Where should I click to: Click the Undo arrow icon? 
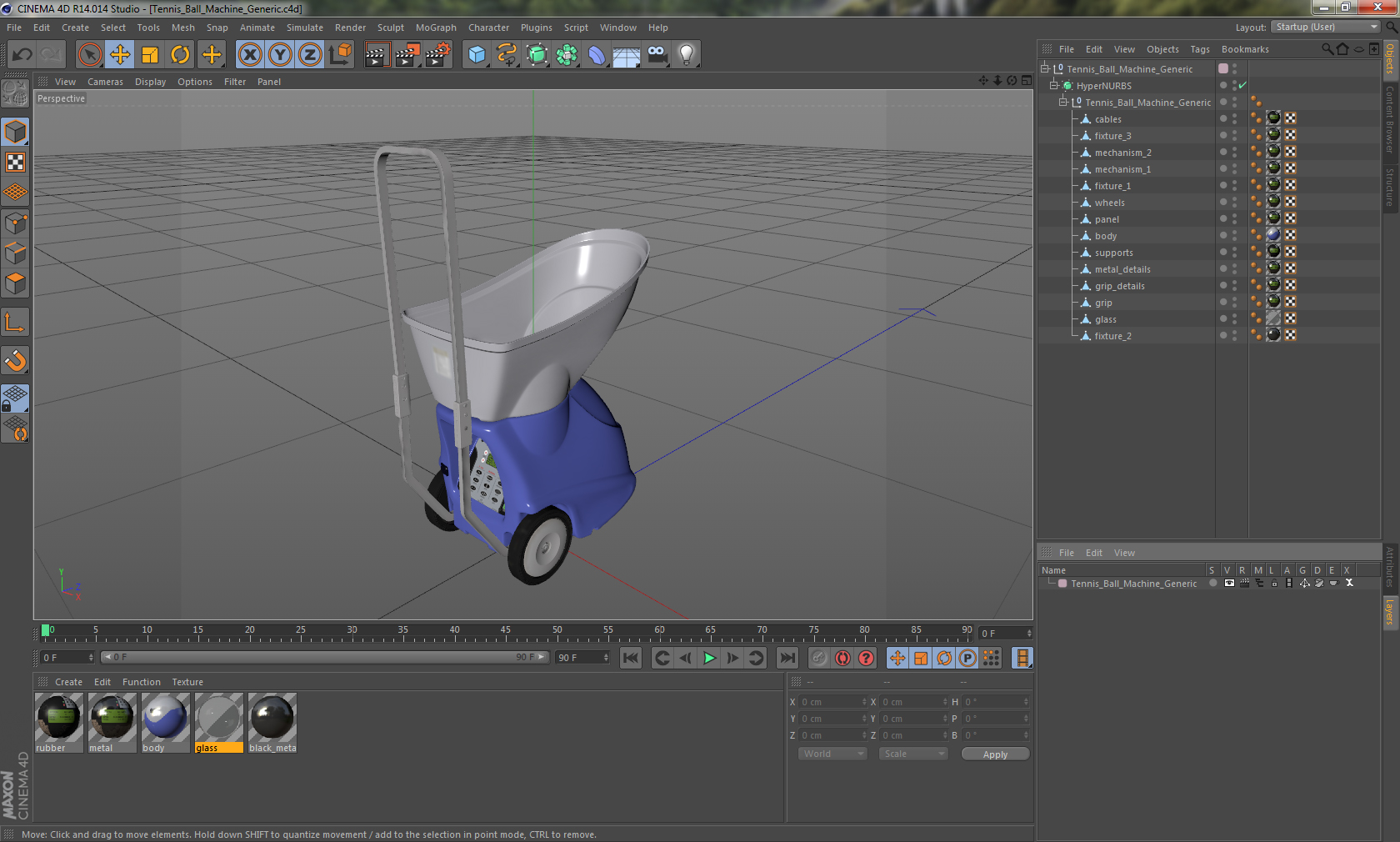pos(22,55)
